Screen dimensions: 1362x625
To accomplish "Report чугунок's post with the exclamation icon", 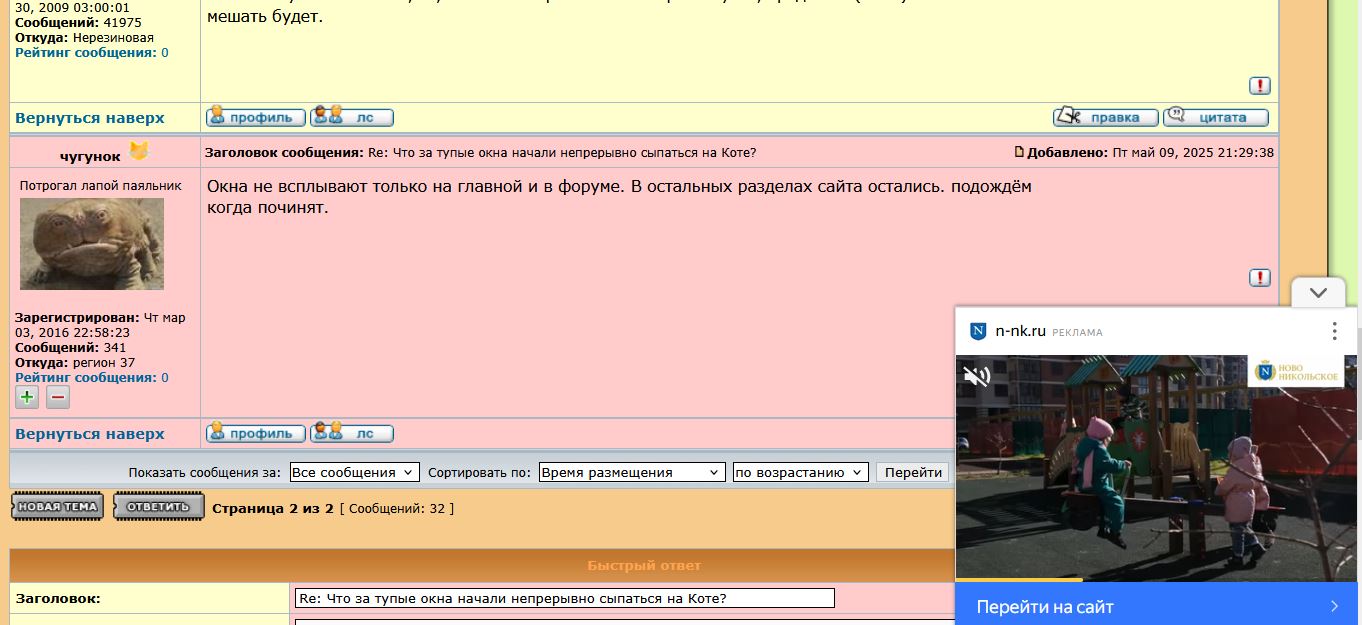I will pos(1259,278).
